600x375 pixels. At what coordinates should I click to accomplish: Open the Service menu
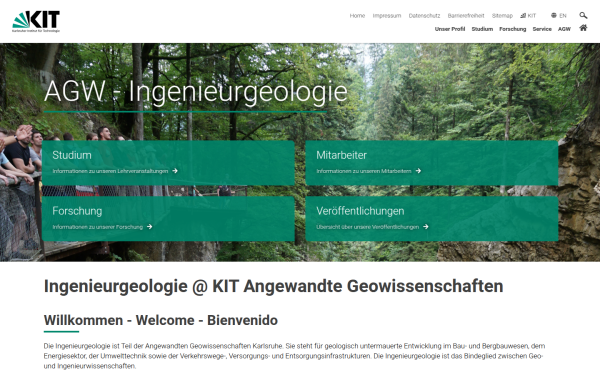pyautogui.click(x=542, y=29)
